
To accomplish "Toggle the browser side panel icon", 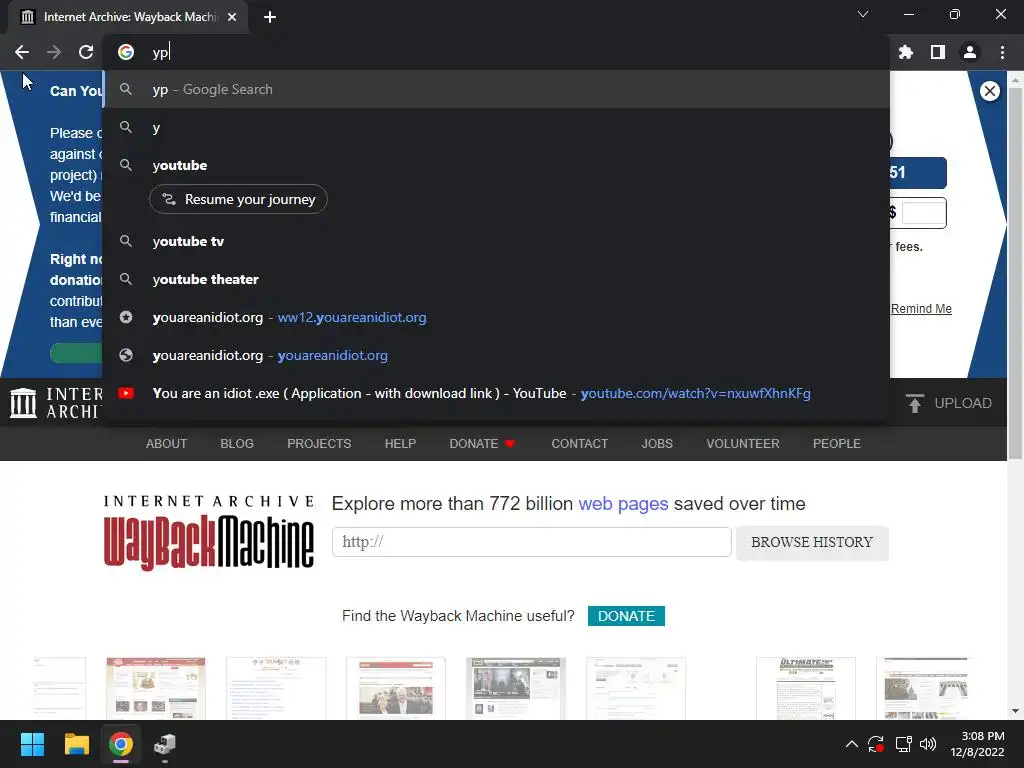I will (938, 52).
